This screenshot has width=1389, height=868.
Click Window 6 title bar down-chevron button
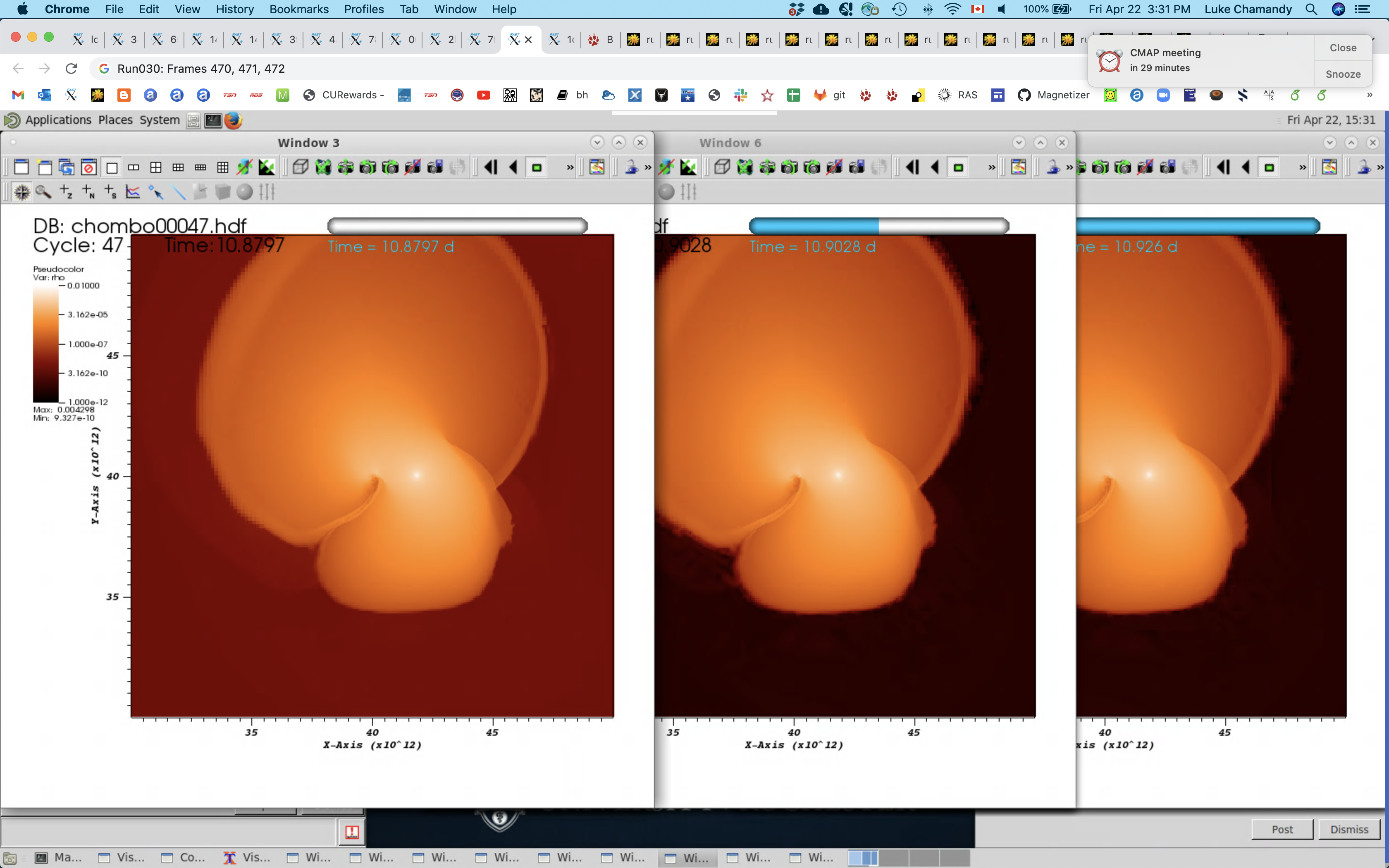point(1019,142)
